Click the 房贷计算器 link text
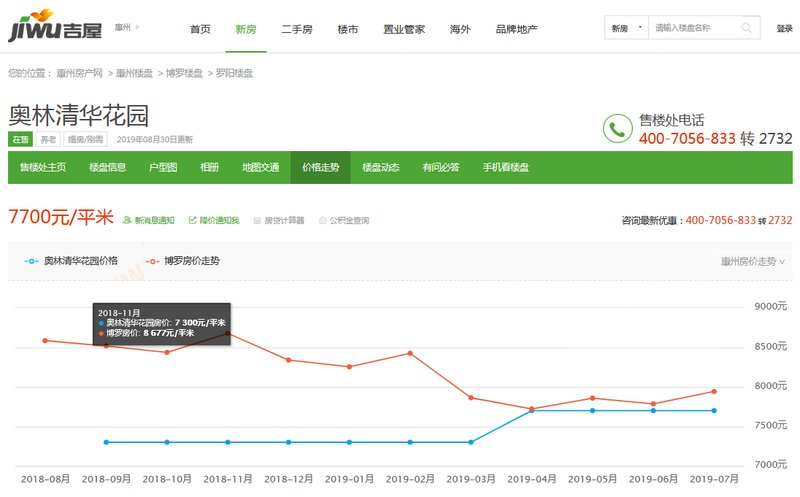Screen dimensions: 800x497 click(x=284, y=220)
